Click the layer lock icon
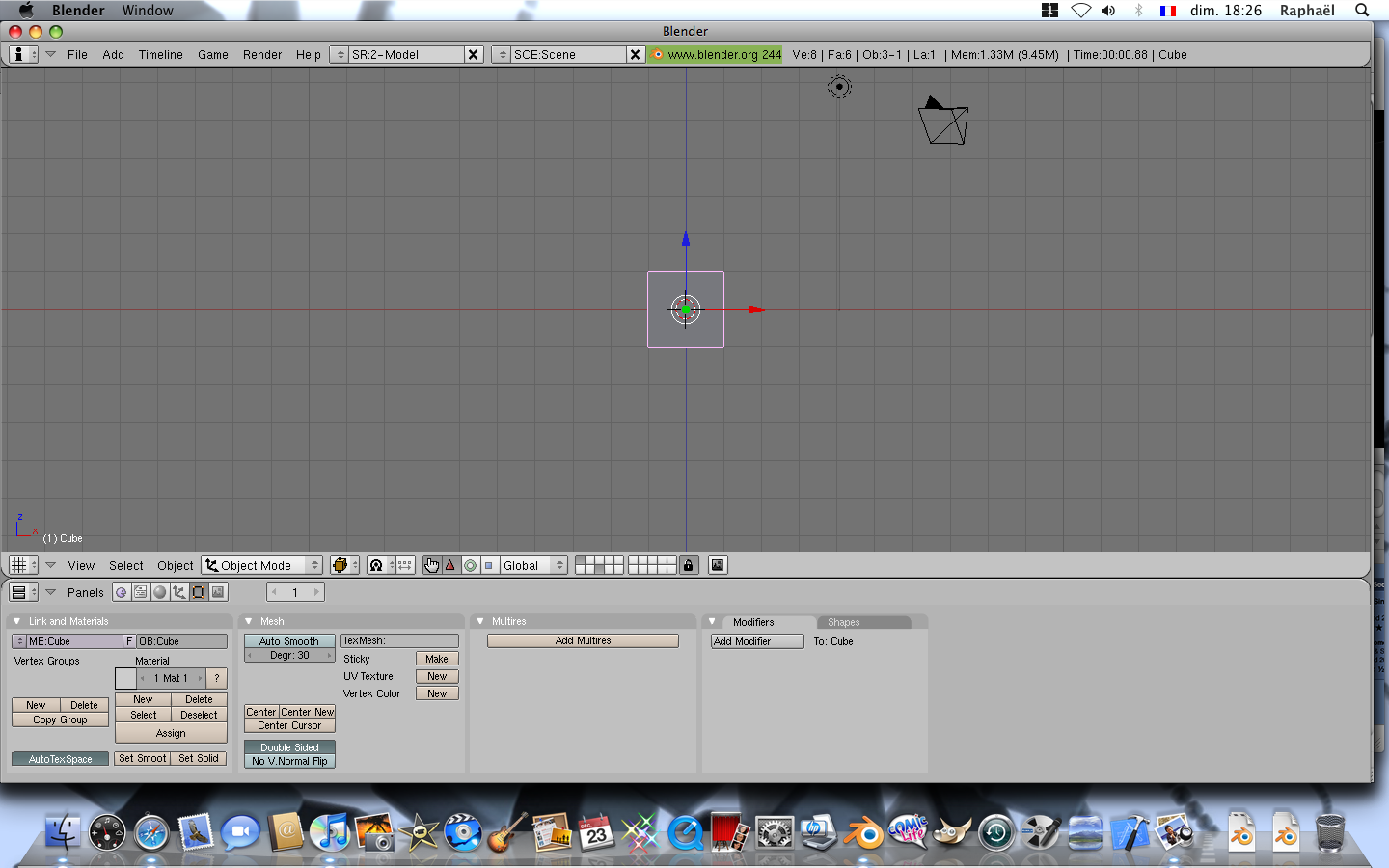 click(x=688, y=565)
